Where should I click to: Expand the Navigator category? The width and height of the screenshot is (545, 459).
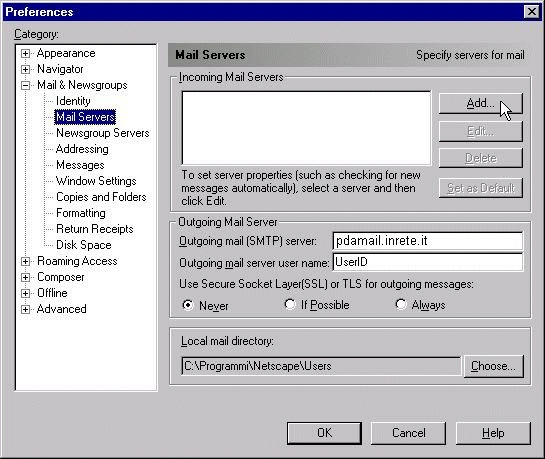click(x=25, y=69)
